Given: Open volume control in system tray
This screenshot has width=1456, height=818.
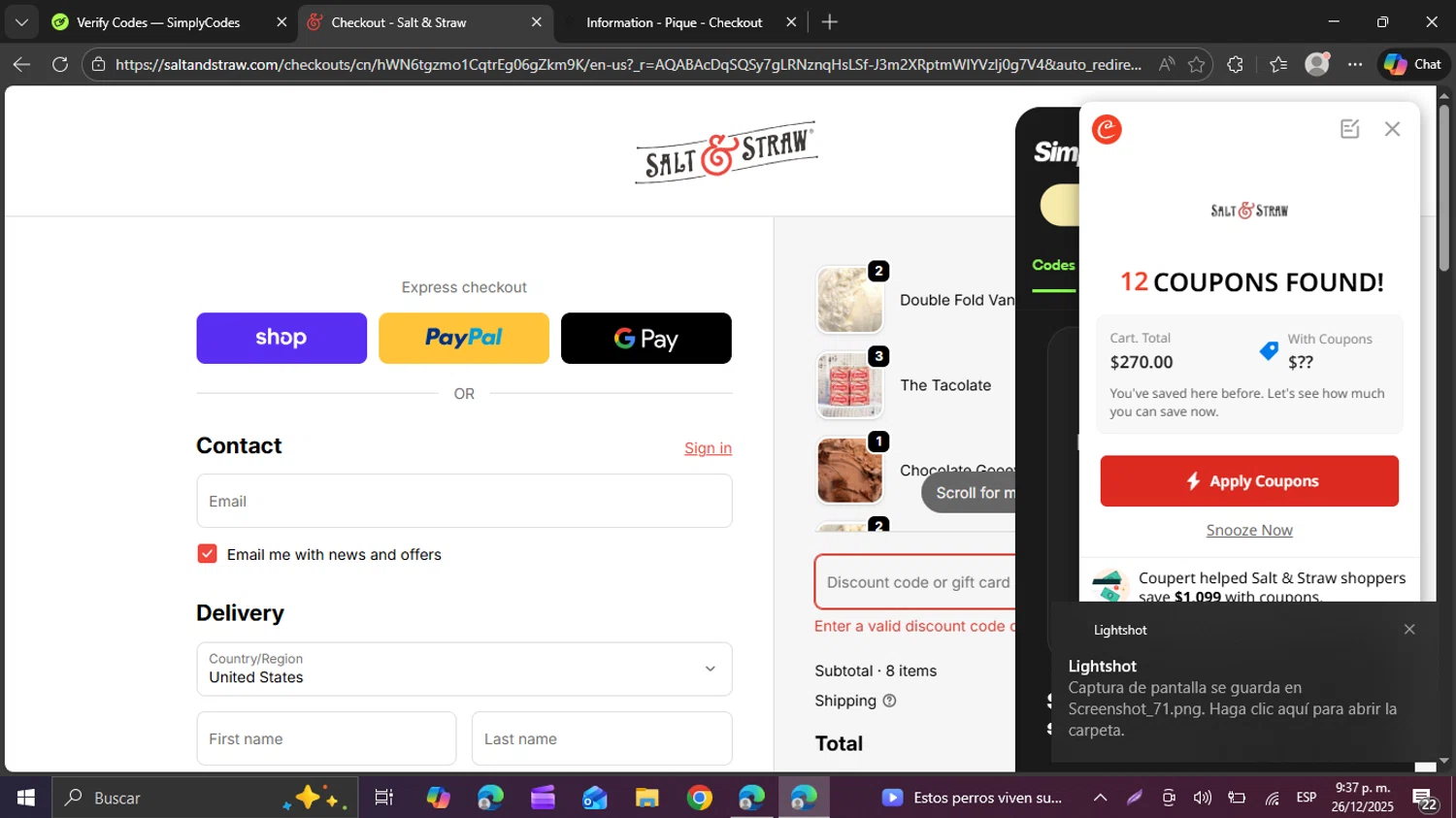Looking at the screenshot, I should click(1203, 798).
